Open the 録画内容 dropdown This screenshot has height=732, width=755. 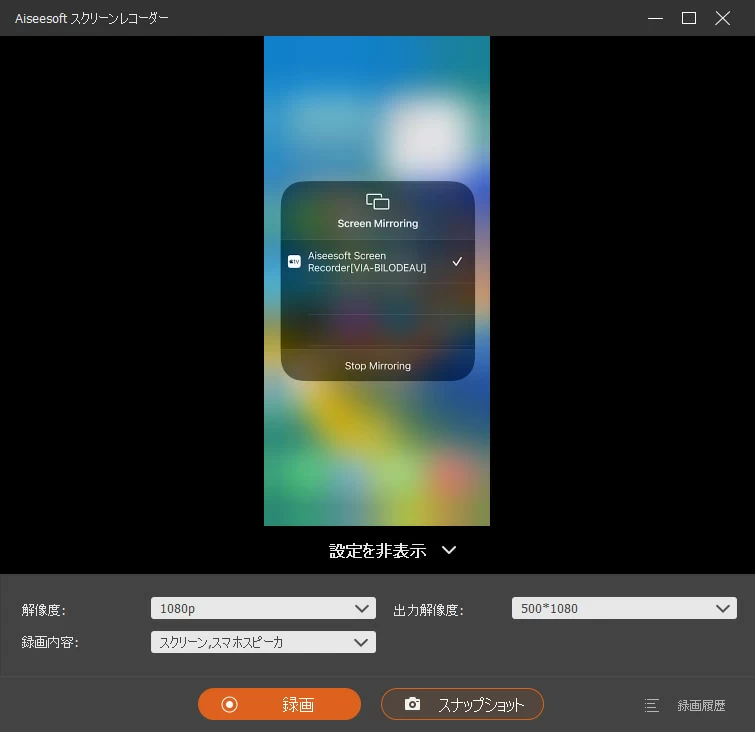click(x=263, y=642)
